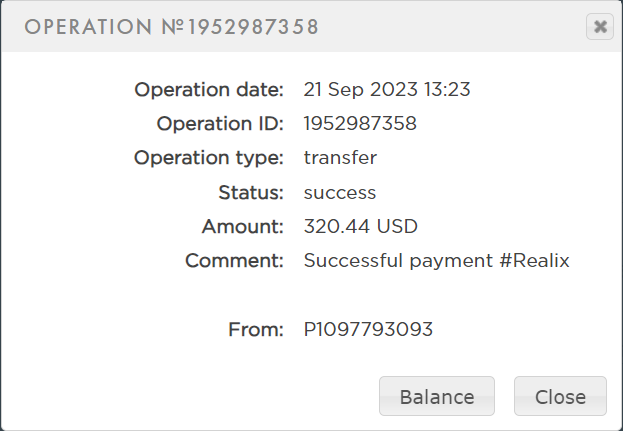Select the status value success

pos(340,192)
